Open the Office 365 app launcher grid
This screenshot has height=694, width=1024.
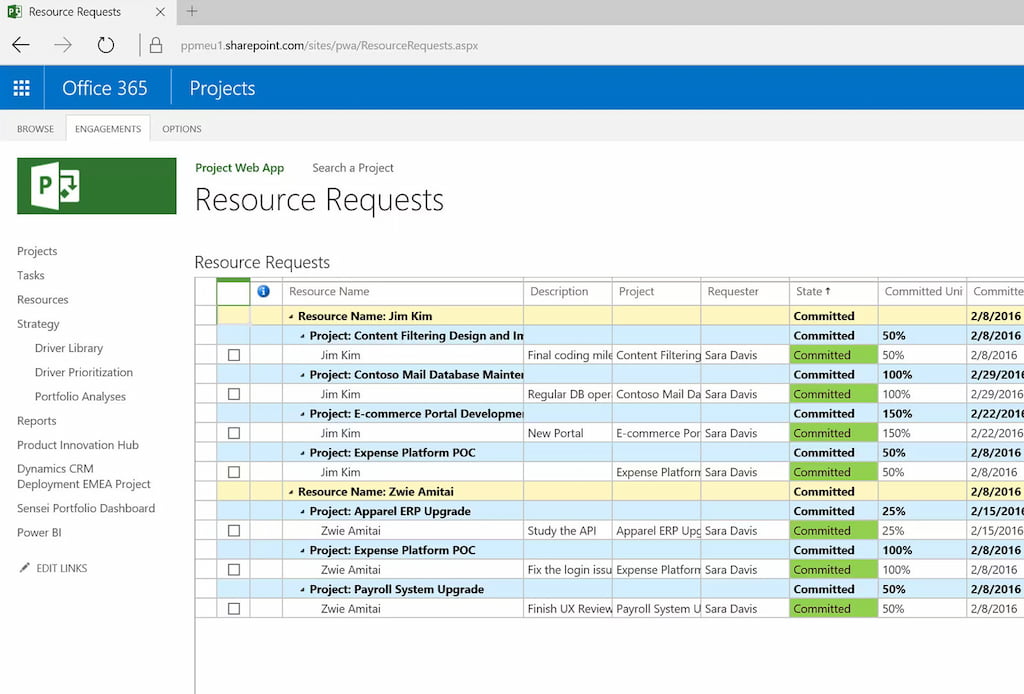tap(22, 88)
